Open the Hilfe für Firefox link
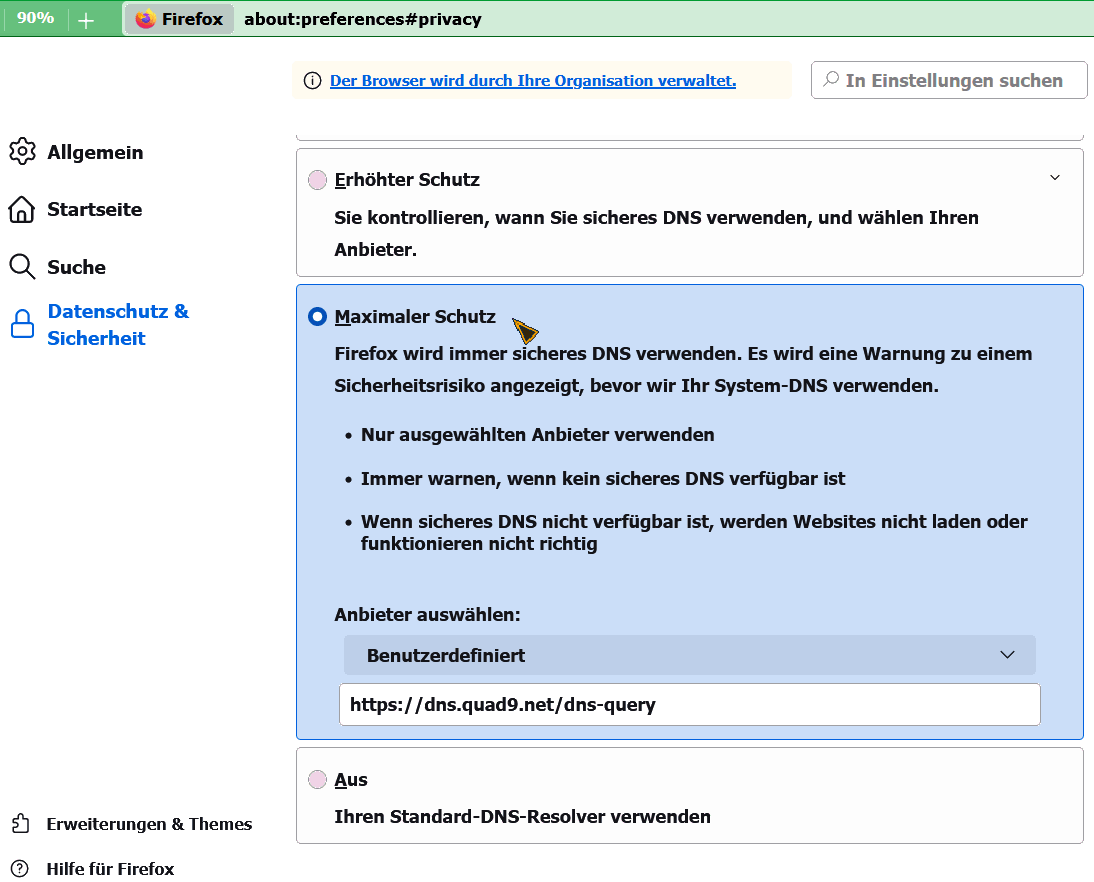 click(110, 868)
